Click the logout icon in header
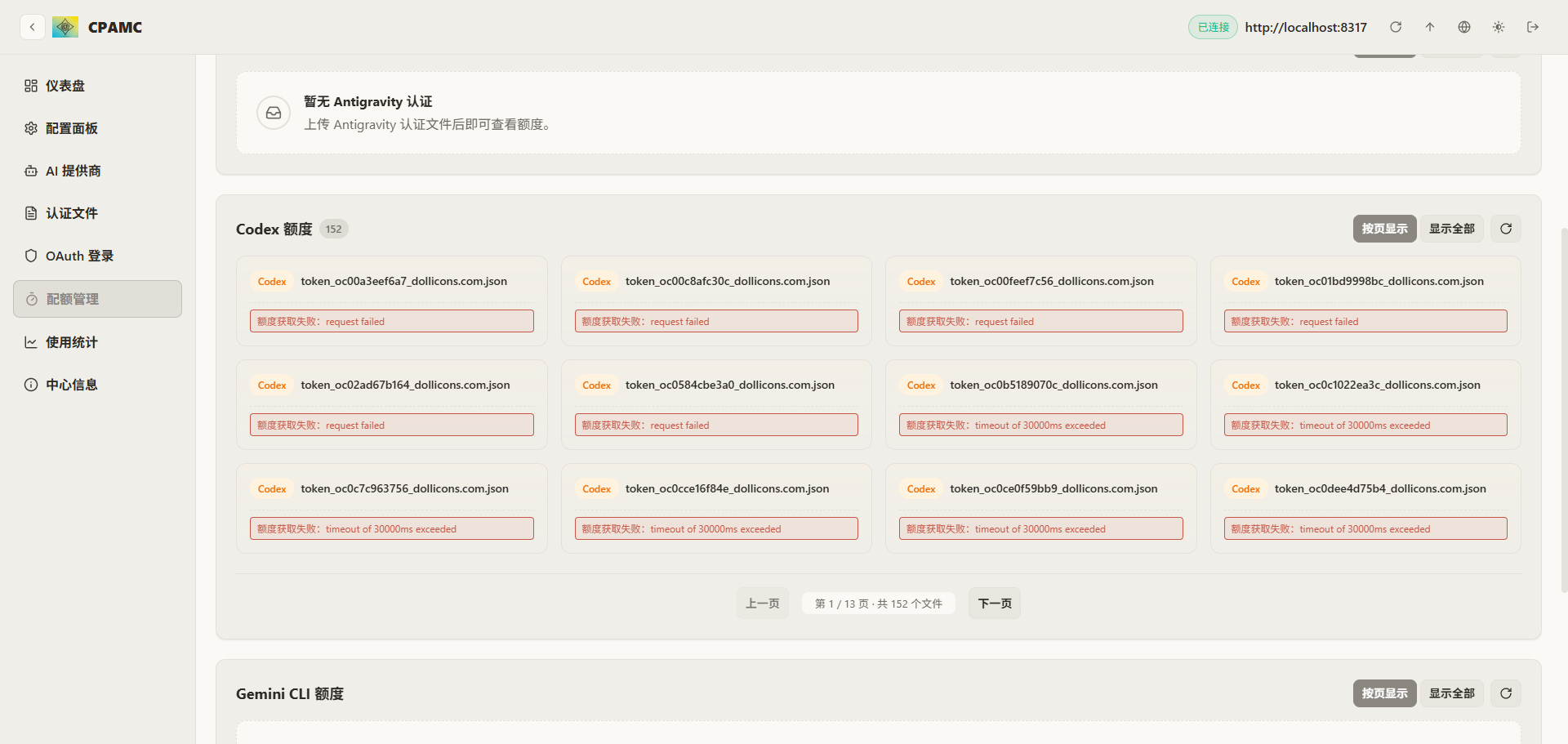This screenshot has height=744, width=1568. (x=1533, y=27)
